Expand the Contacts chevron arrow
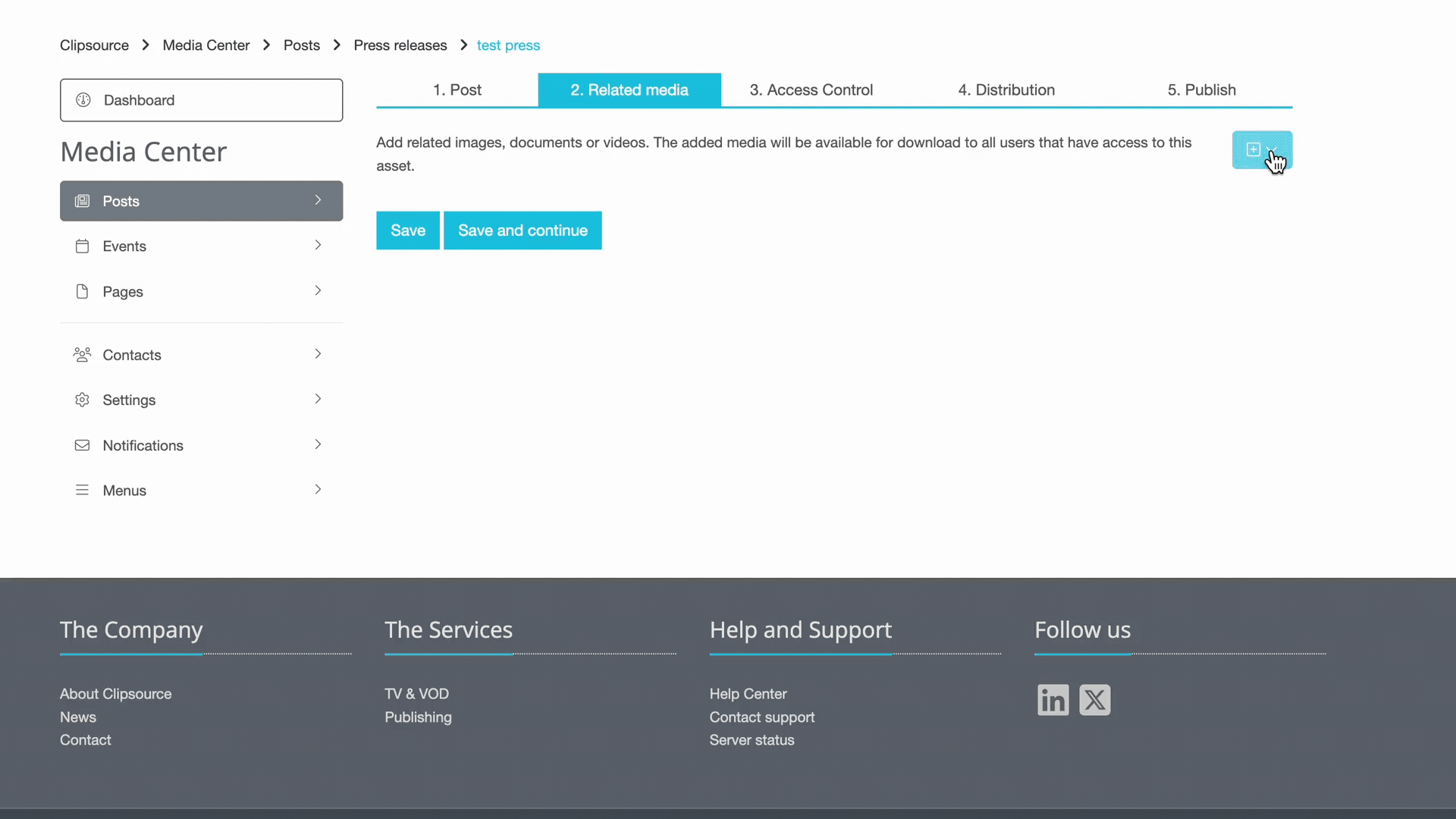Screen dimensions: 1456x819 (x=318, y=353)
